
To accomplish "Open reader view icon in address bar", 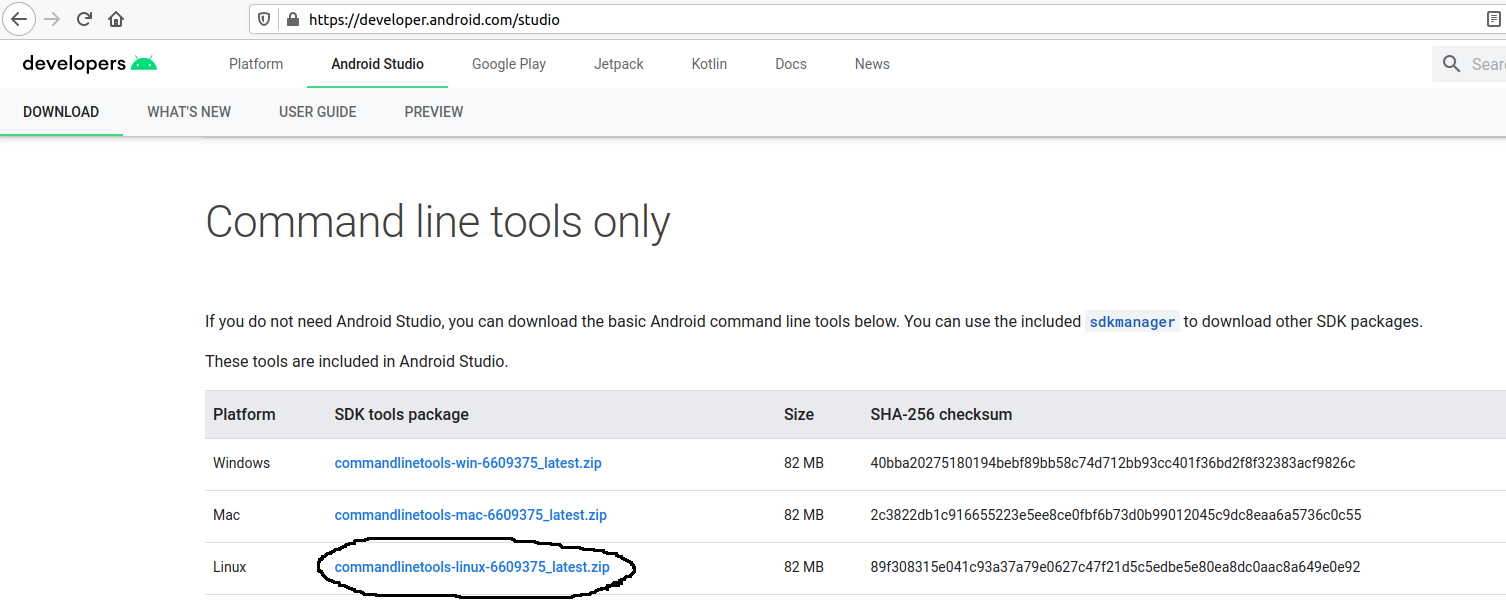I will coord(1494,19).
